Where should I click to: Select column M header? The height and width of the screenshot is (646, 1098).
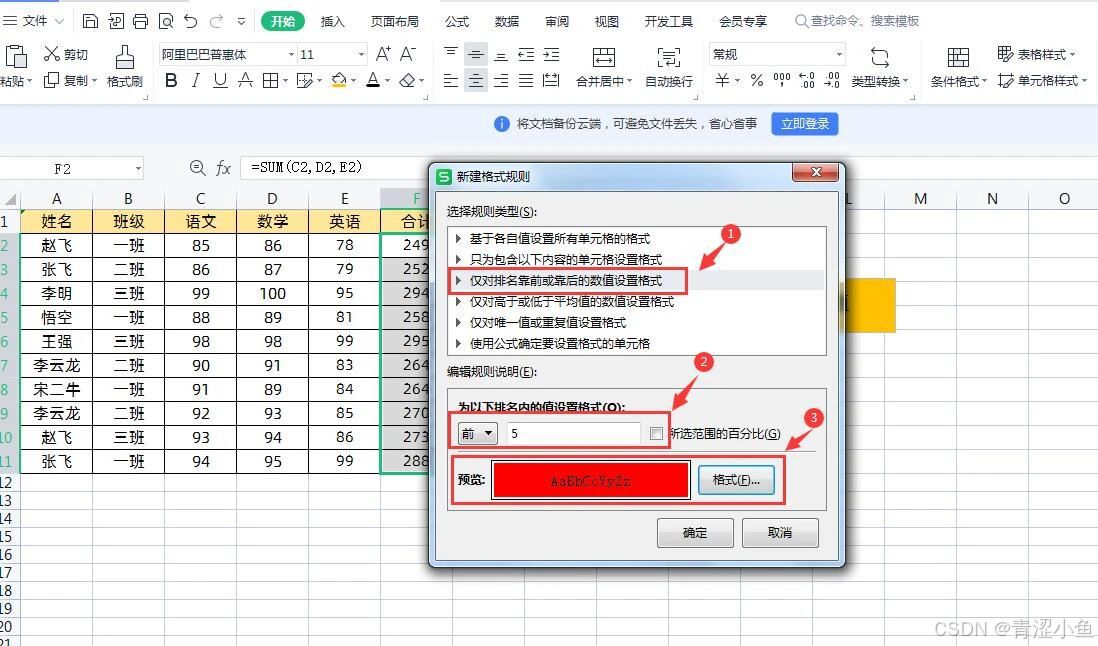pyautogui.click(x=920, y=199)
